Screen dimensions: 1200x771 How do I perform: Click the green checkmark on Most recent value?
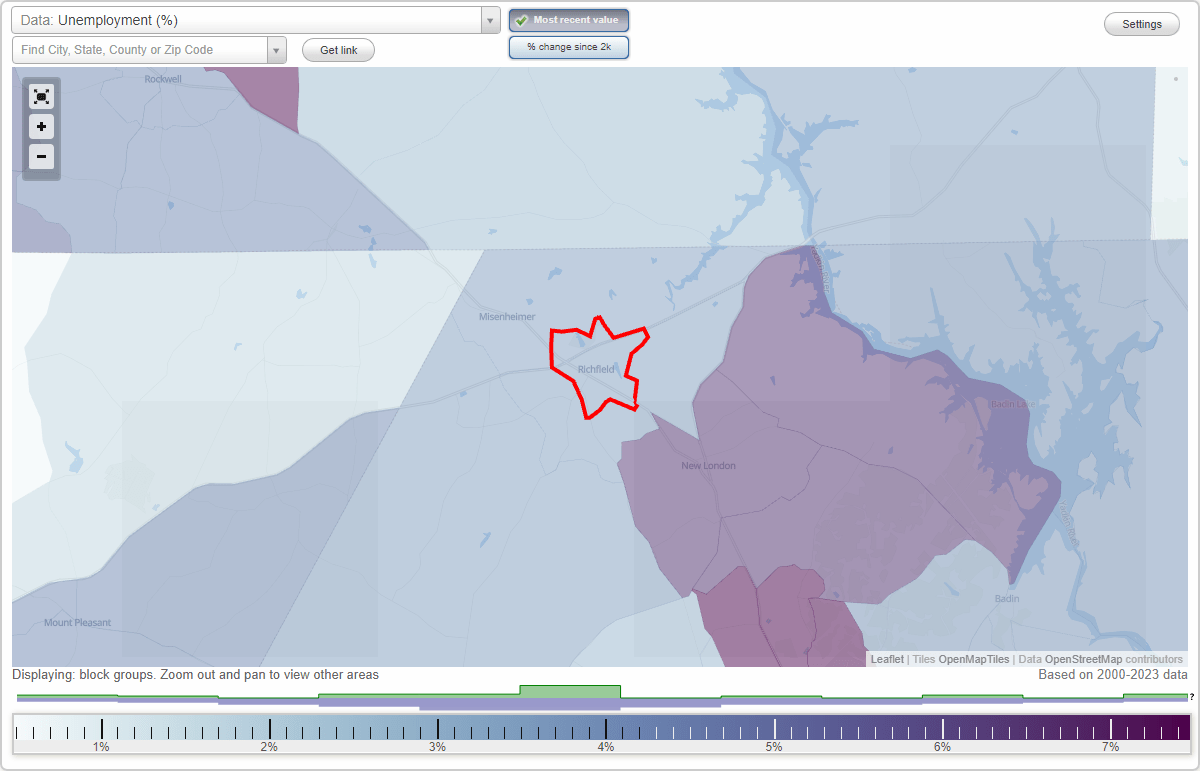[520, 20]
